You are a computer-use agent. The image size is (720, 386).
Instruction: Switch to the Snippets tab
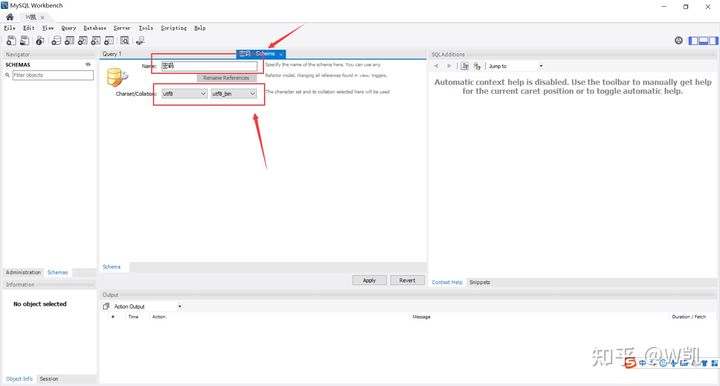pos(479,282)
